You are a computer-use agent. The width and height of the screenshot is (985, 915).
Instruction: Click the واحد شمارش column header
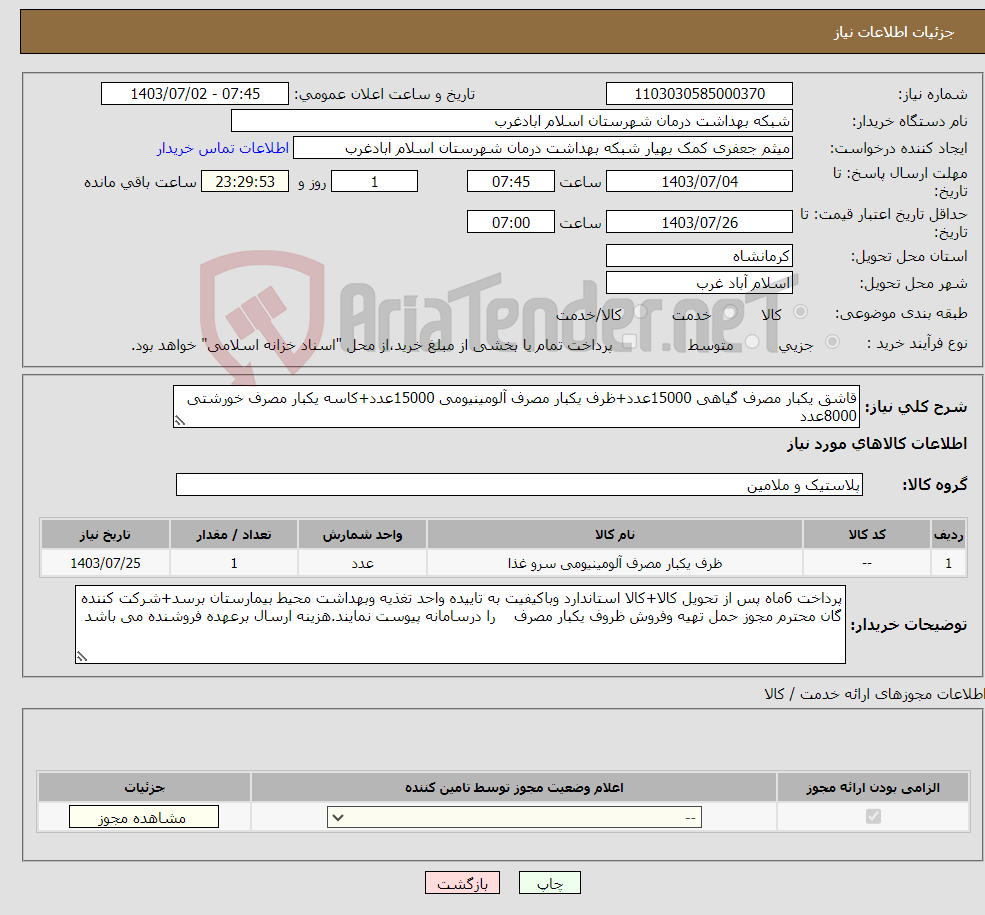(362, 534)
